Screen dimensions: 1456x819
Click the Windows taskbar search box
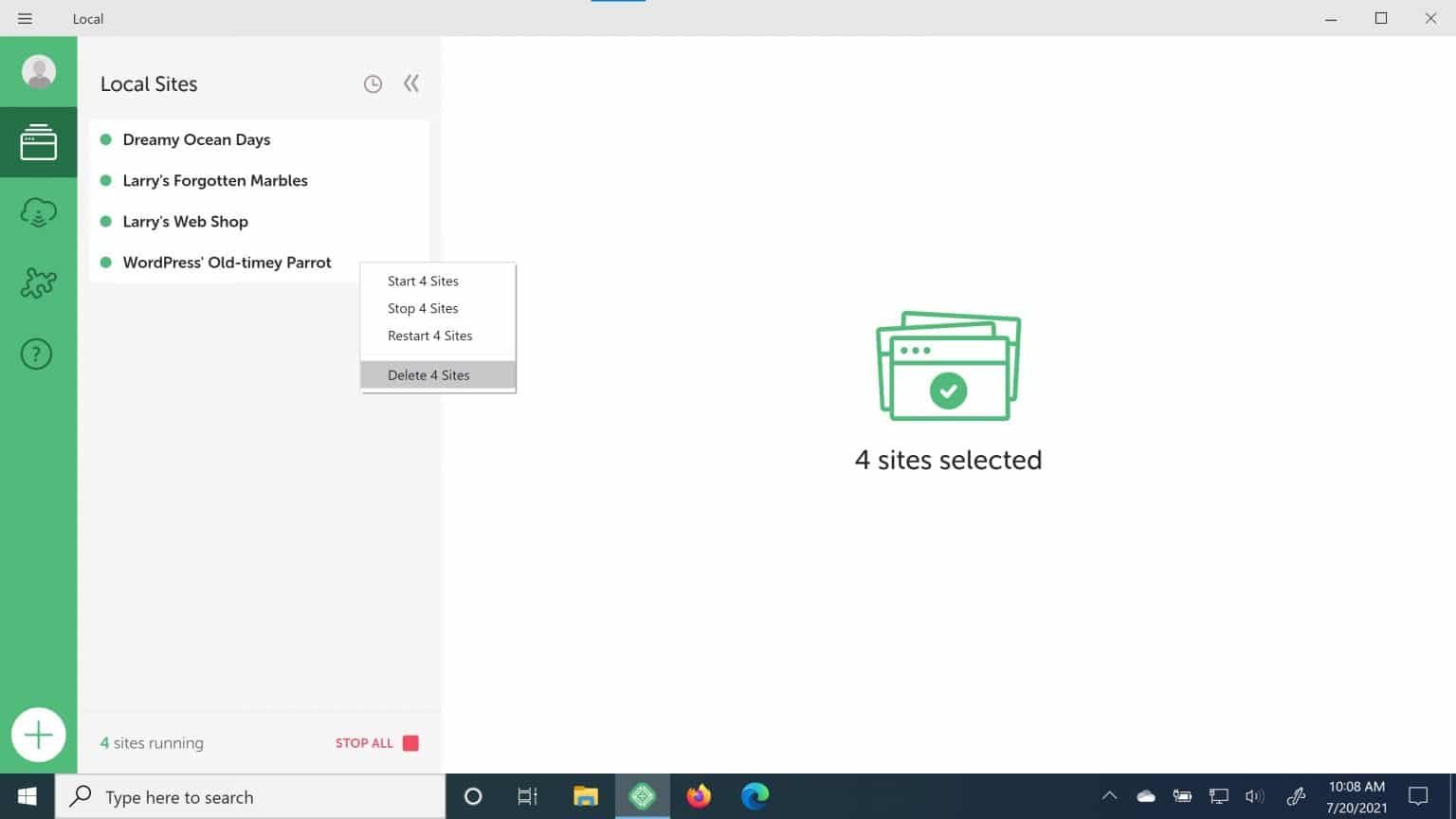[x=251, y=797]
